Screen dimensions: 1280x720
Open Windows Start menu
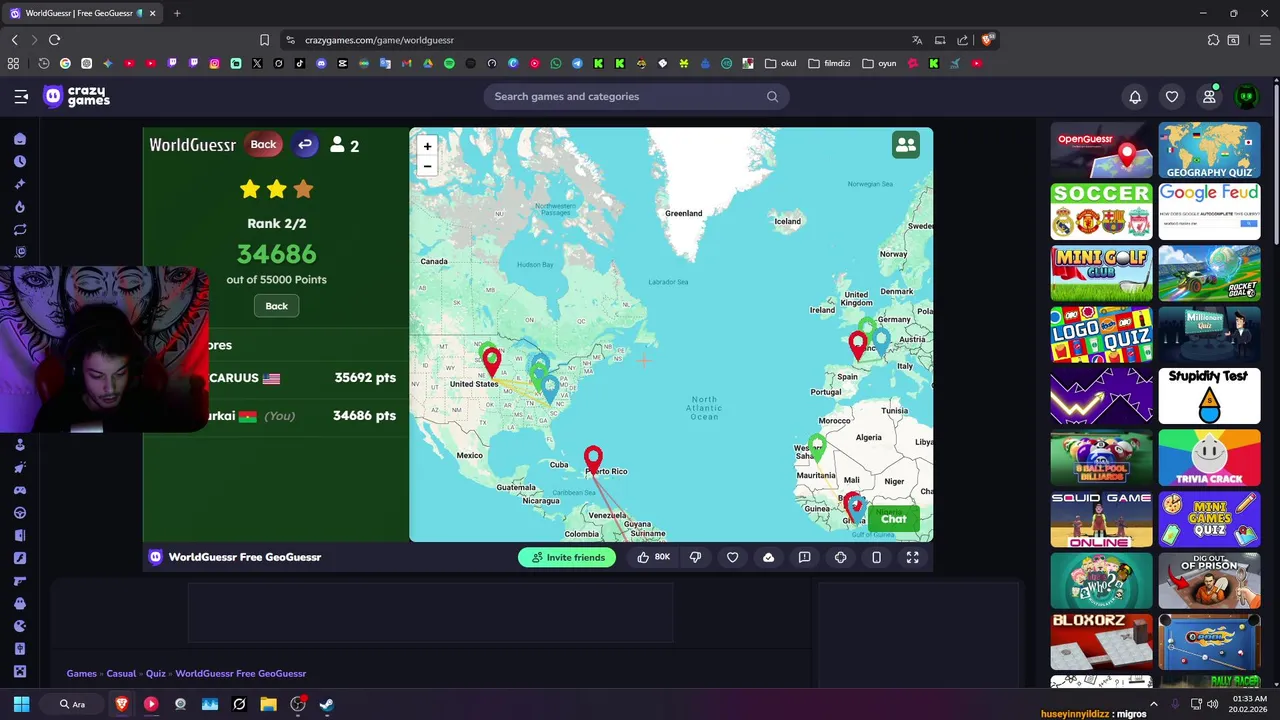point(21,704)
